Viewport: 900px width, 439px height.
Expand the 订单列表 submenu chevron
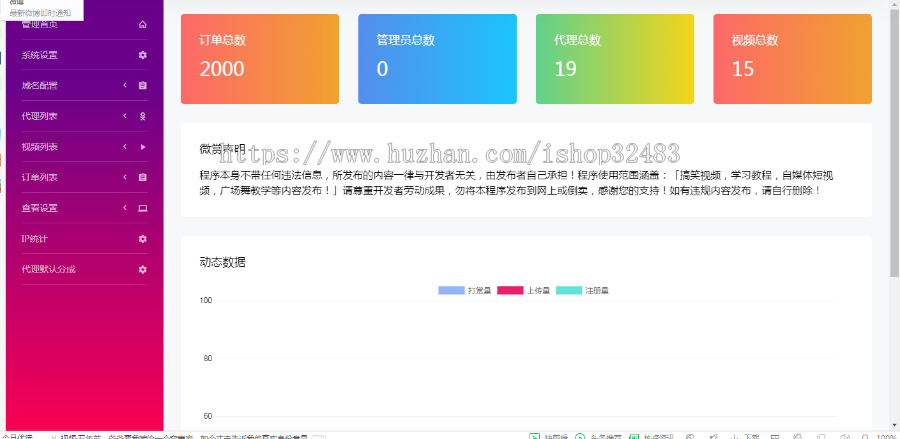point(125,177)
